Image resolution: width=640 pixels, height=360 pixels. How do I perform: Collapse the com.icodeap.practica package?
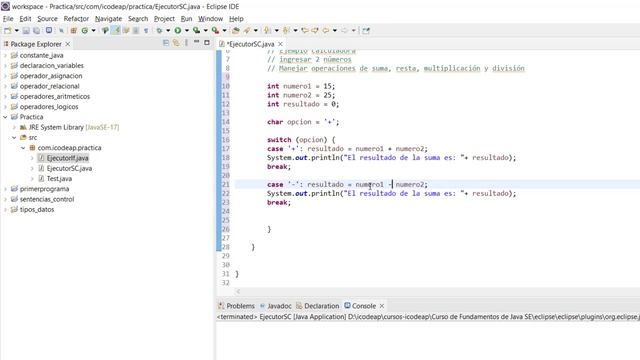tap(23, 148)
